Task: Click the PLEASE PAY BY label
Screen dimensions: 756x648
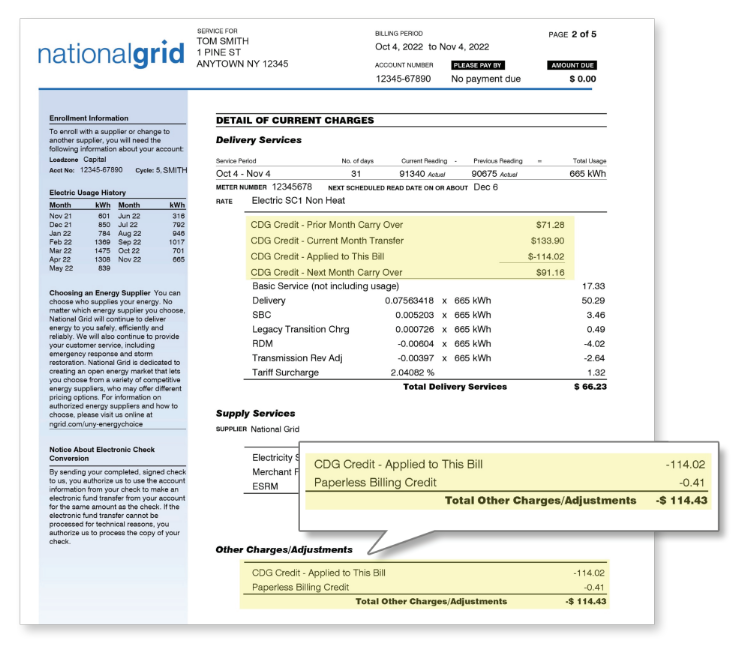Action: (x=478, y=65)
